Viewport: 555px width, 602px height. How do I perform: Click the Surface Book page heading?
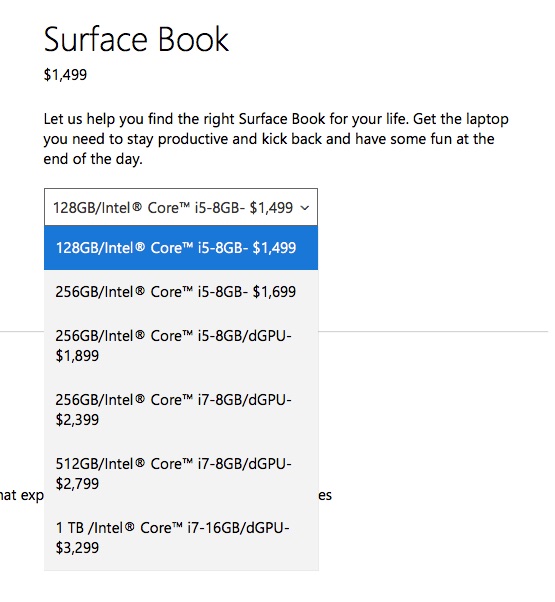click(136, 39)
